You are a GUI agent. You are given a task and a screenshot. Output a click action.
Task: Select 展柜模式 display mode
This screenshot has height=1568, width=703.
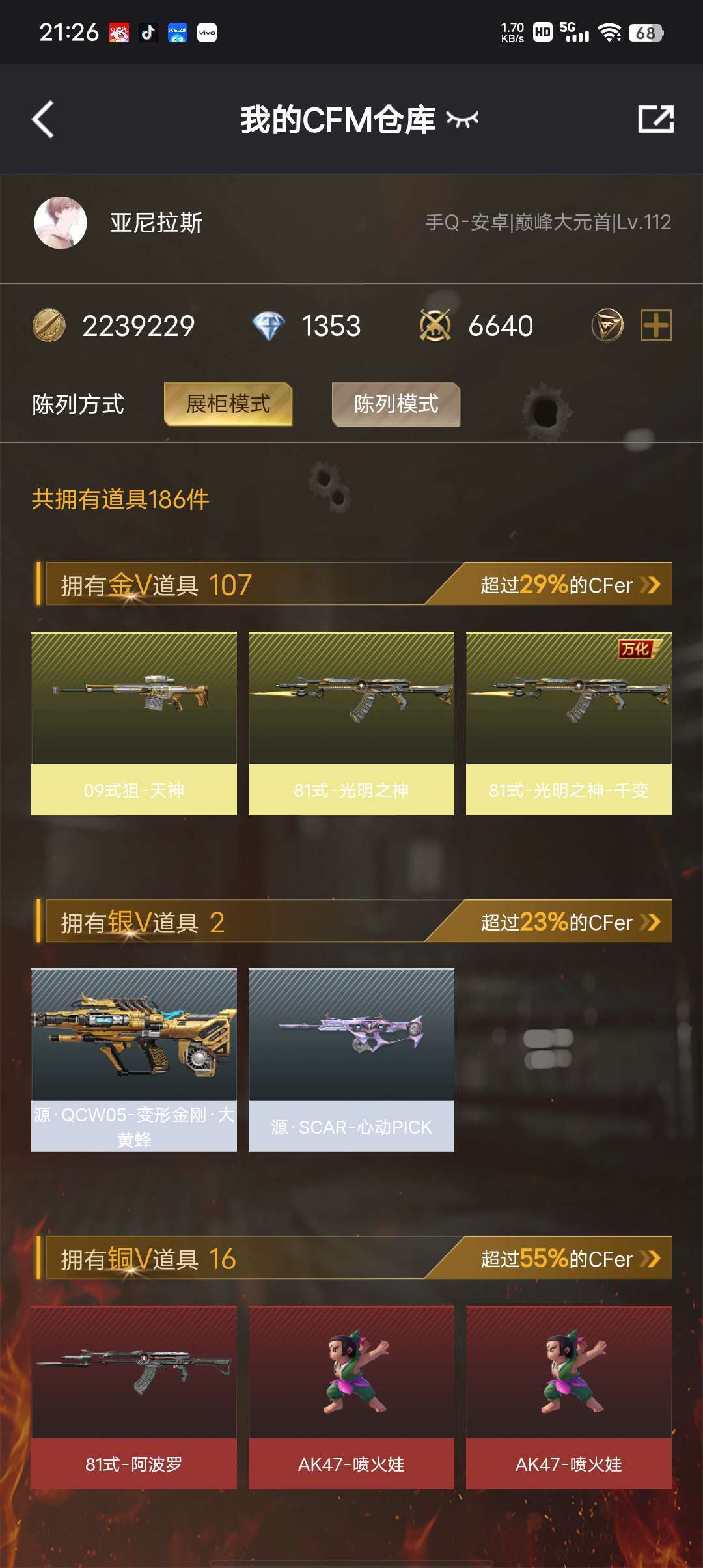[x=228, y=404]
